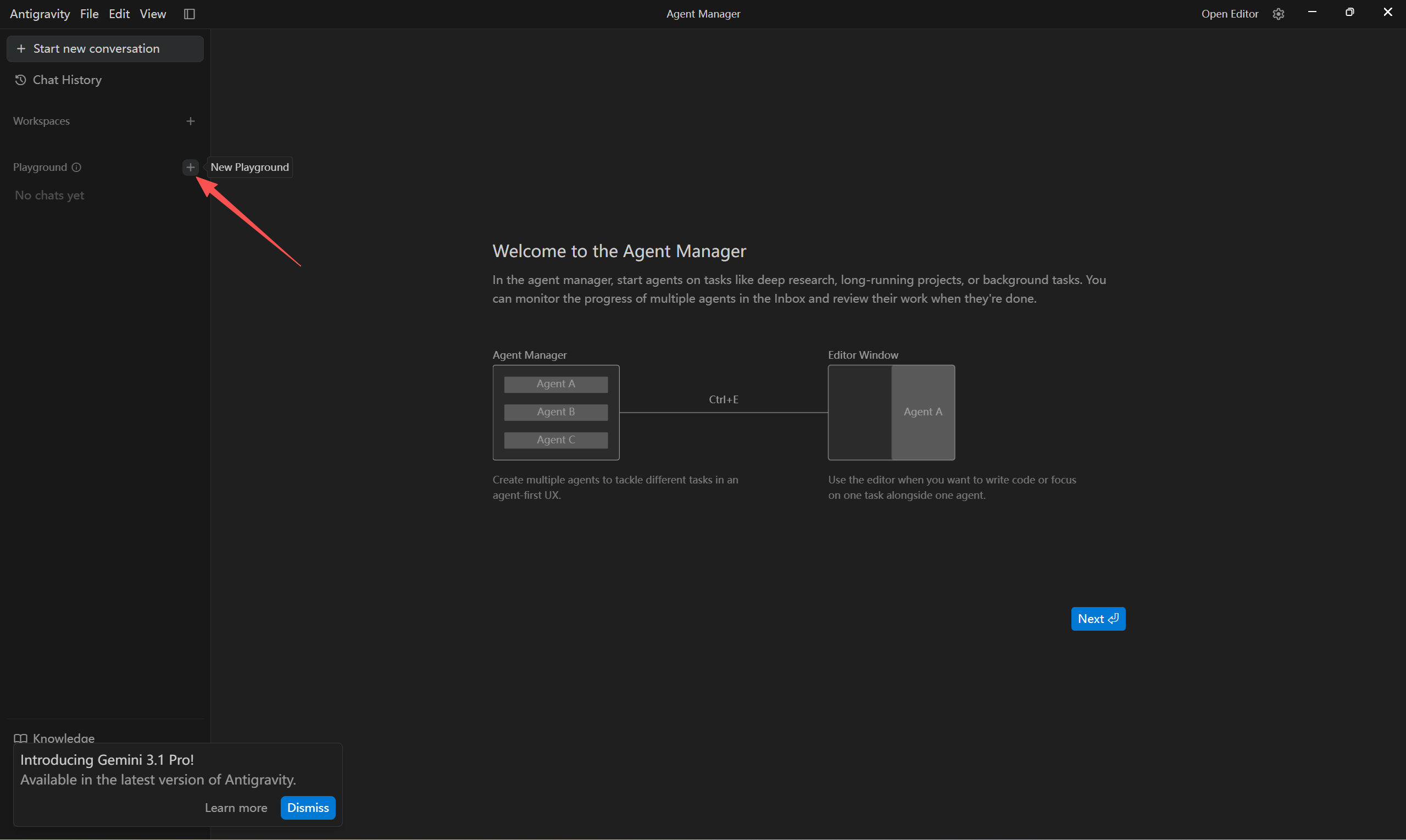Open the File menu
This screenshot has width=1406, height=840.
pos(89,14)
